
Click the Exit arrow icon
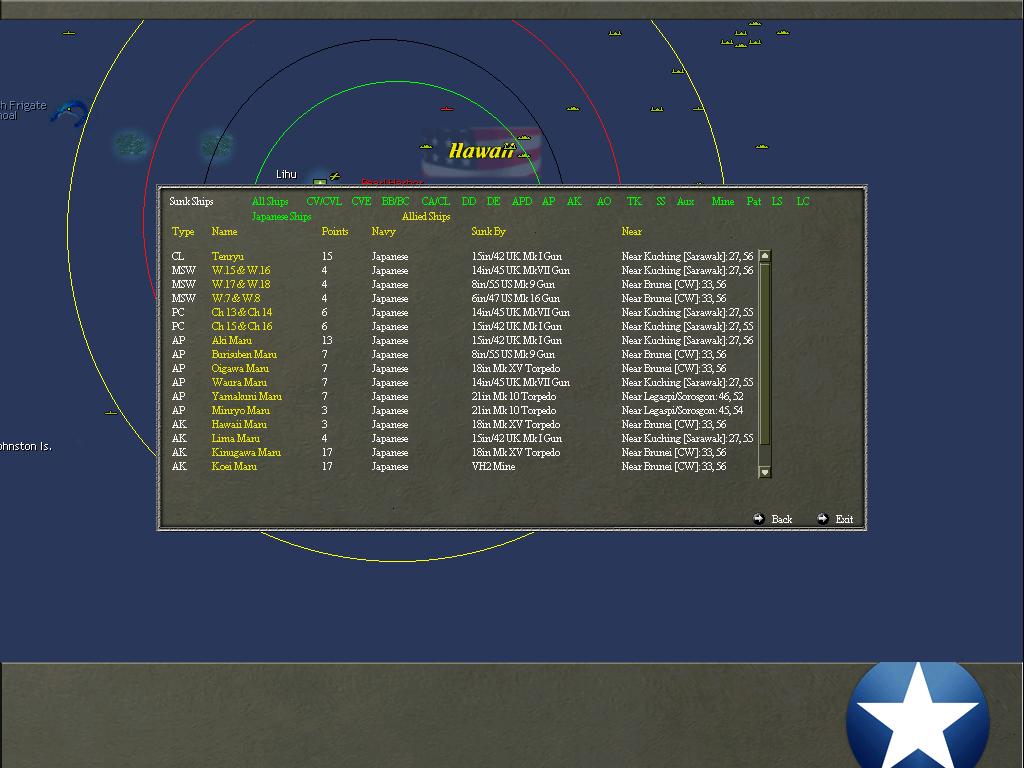click(822, 519)
